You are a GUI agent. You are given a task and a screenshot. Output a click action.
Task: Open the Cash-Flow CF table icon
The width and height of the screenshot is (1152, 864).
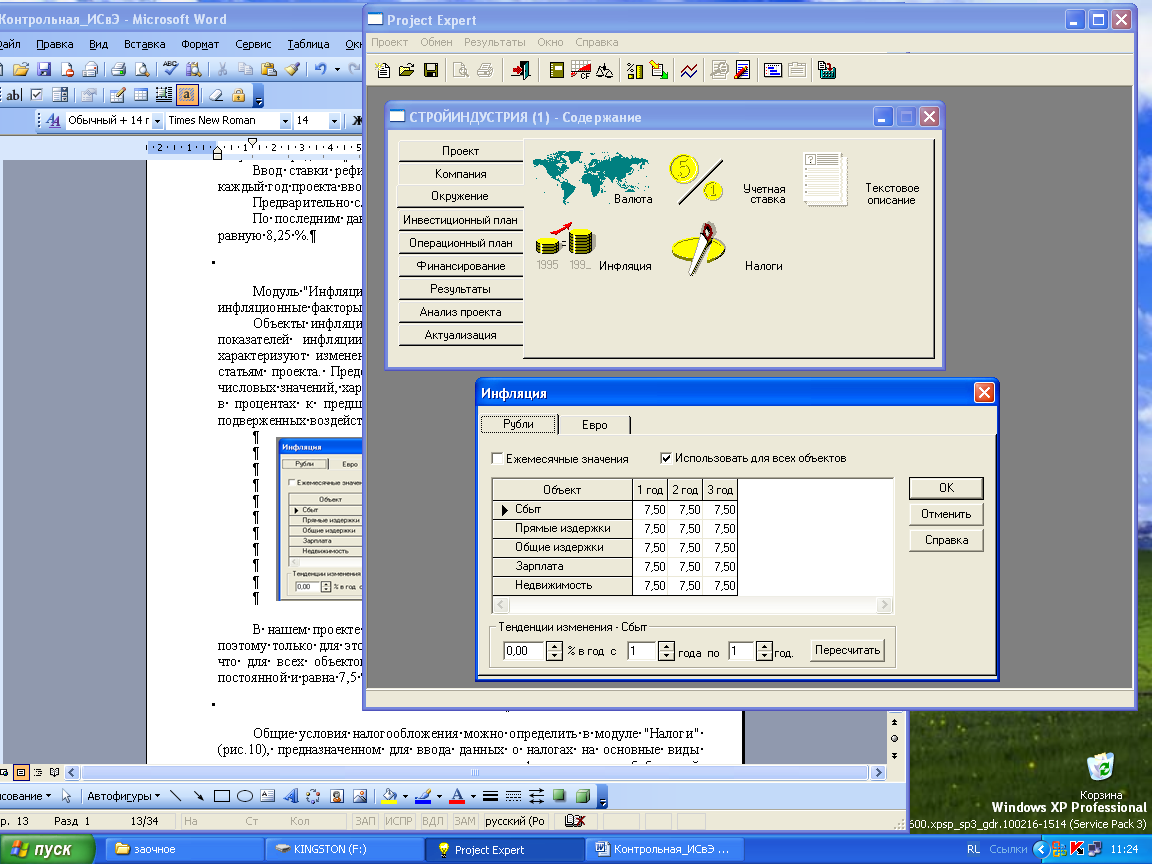coord(580,71)
